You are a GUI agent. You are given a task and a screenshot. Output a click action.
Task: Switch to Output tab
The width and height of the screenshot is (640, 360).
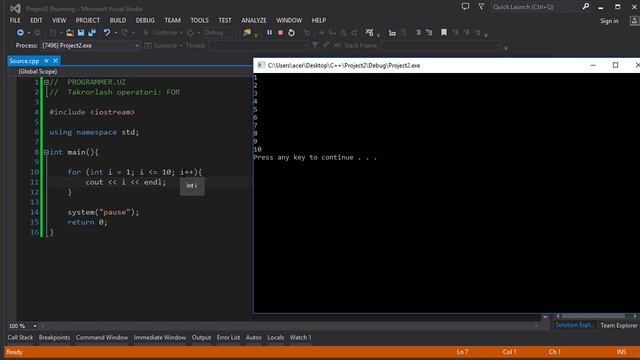[201, 338]
